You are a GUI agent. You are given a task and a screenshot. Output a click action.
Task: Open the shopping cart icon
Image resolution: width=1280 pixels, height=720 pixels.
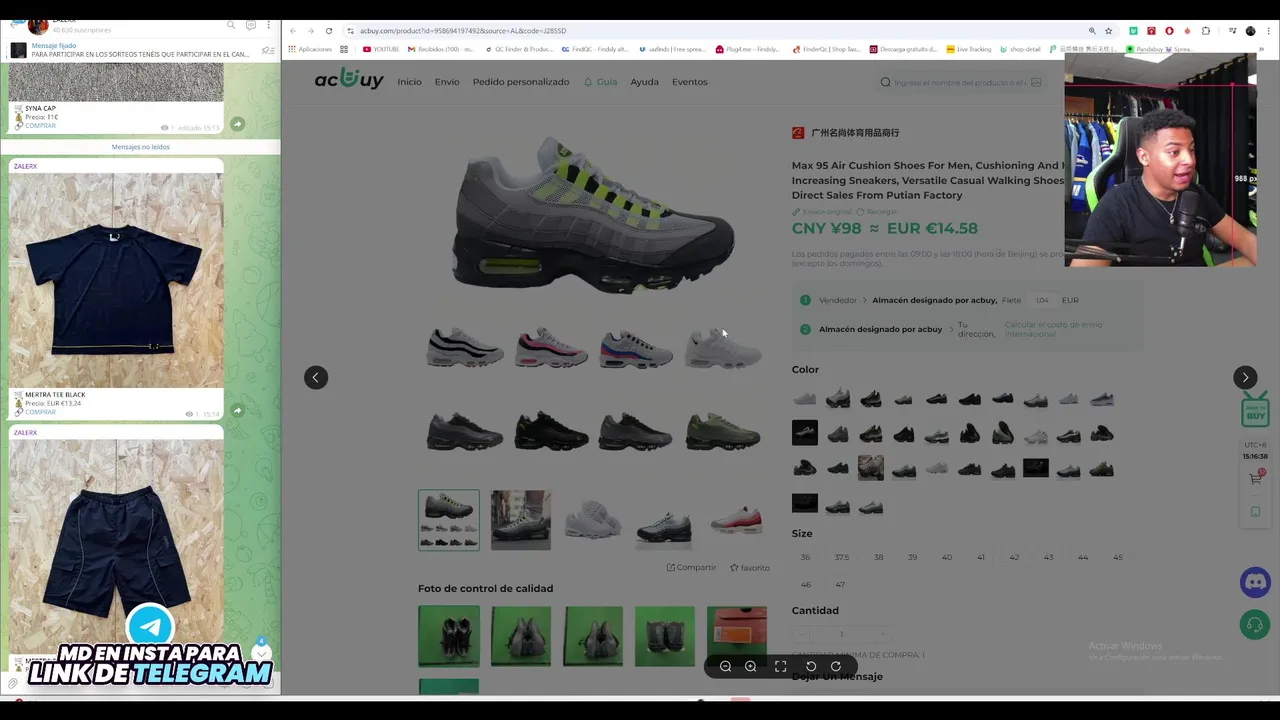[x=1255, y=479]
